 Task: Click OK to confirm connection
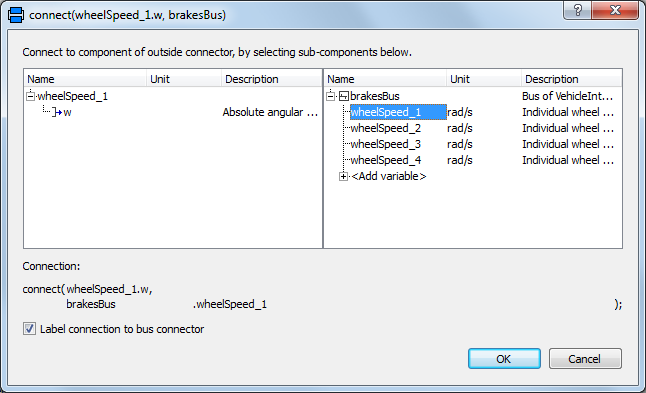click(504, 359)
